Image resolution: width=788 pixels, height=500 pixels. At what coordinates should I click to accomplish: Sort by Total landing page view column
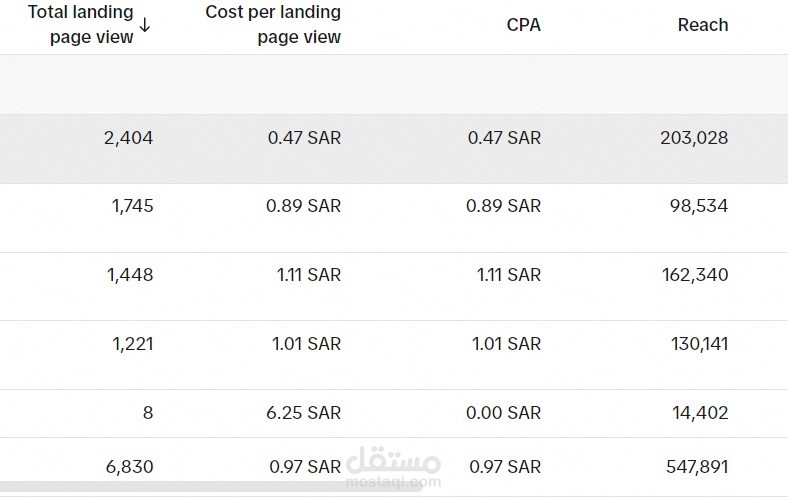[80, 25]
